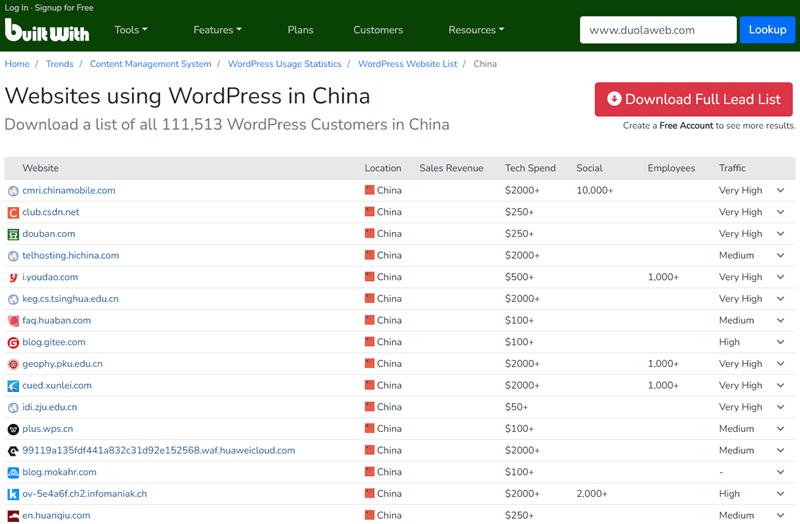800x524 pixels.
Task: Click the 10,000+ social value
Action: point(595,190)
